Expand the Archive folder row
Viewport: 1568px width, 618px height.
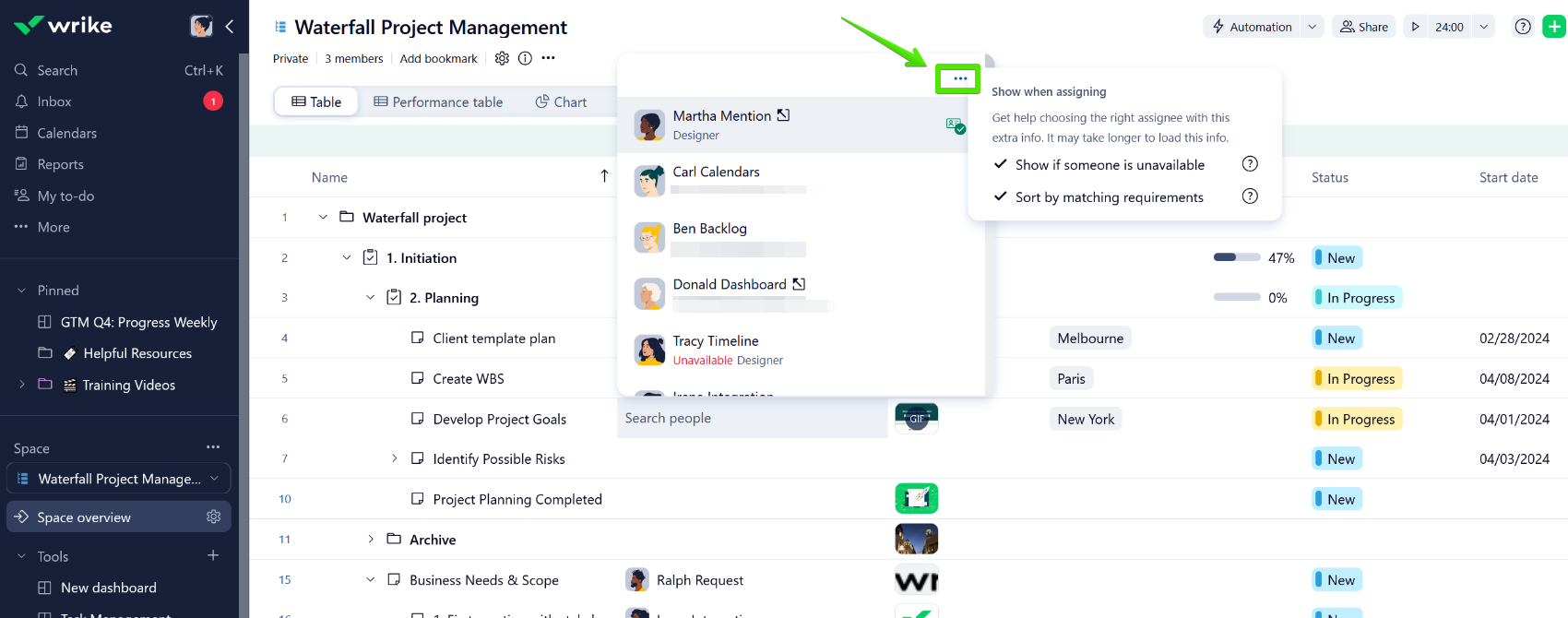tap(371, 540)
